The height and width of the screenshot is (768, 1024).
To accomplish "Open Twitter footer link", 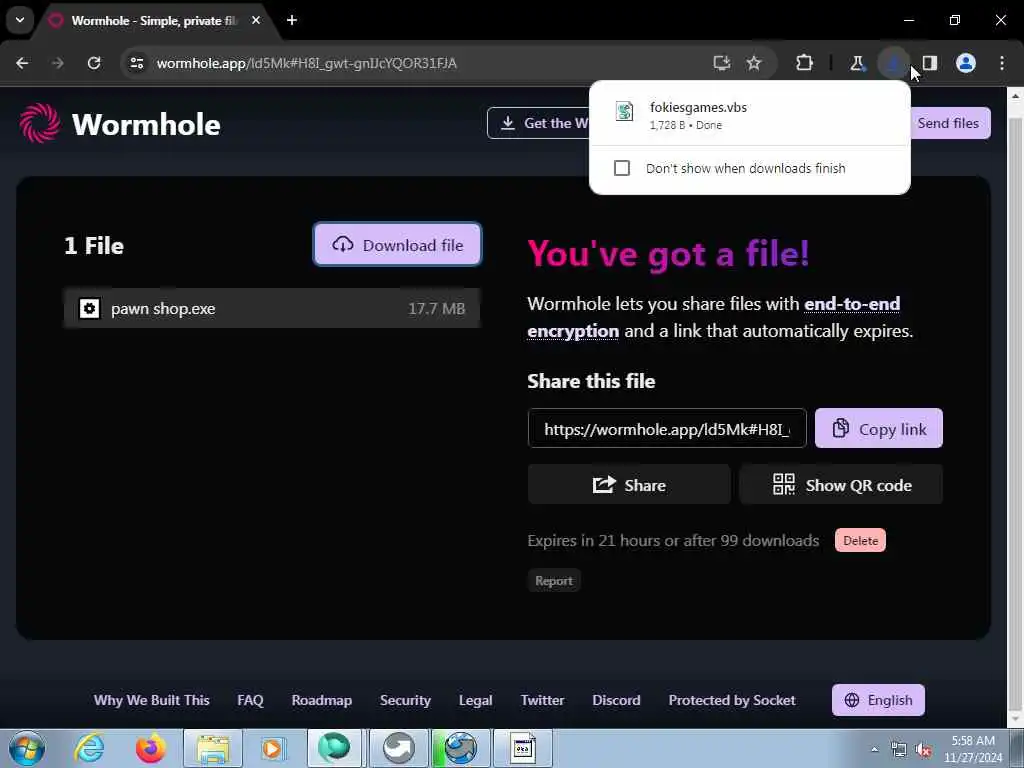I will tap(542, 700).
